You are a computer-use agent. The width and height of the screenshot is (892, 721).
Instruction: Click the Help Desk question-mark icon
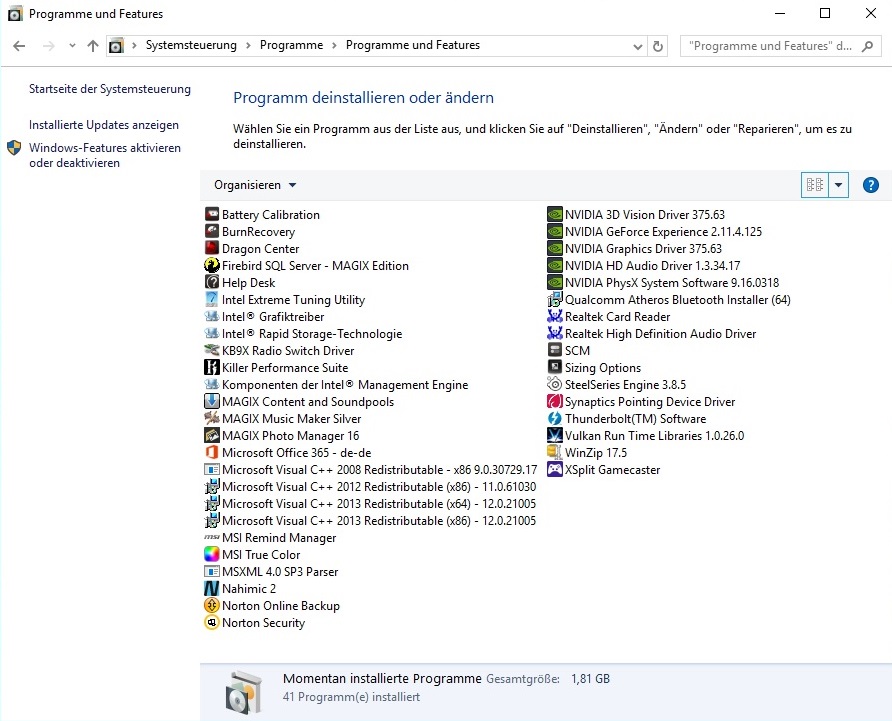212,282
